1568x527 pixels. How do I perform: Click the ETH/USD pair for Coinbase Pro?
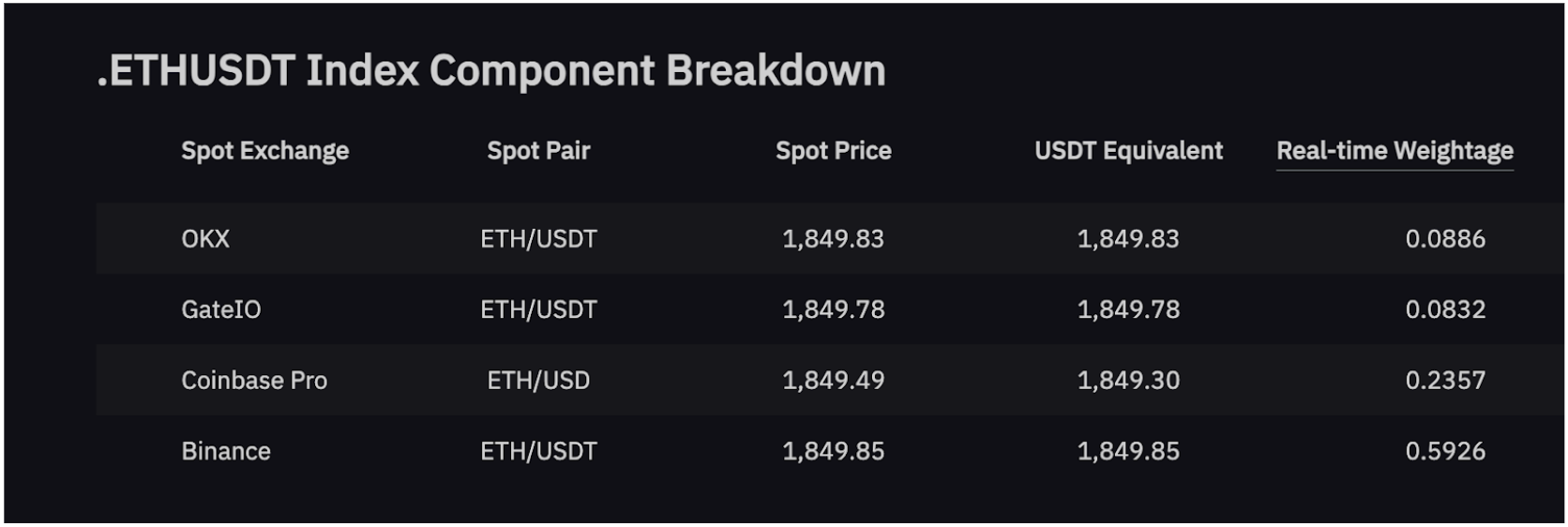coord(538,381)
